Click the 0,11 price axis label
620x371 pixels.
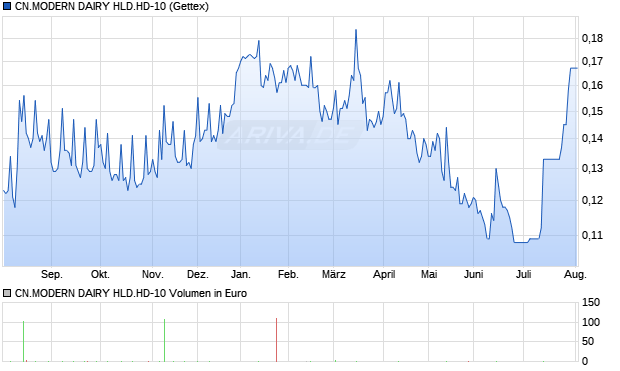click(x=592, y=235)
